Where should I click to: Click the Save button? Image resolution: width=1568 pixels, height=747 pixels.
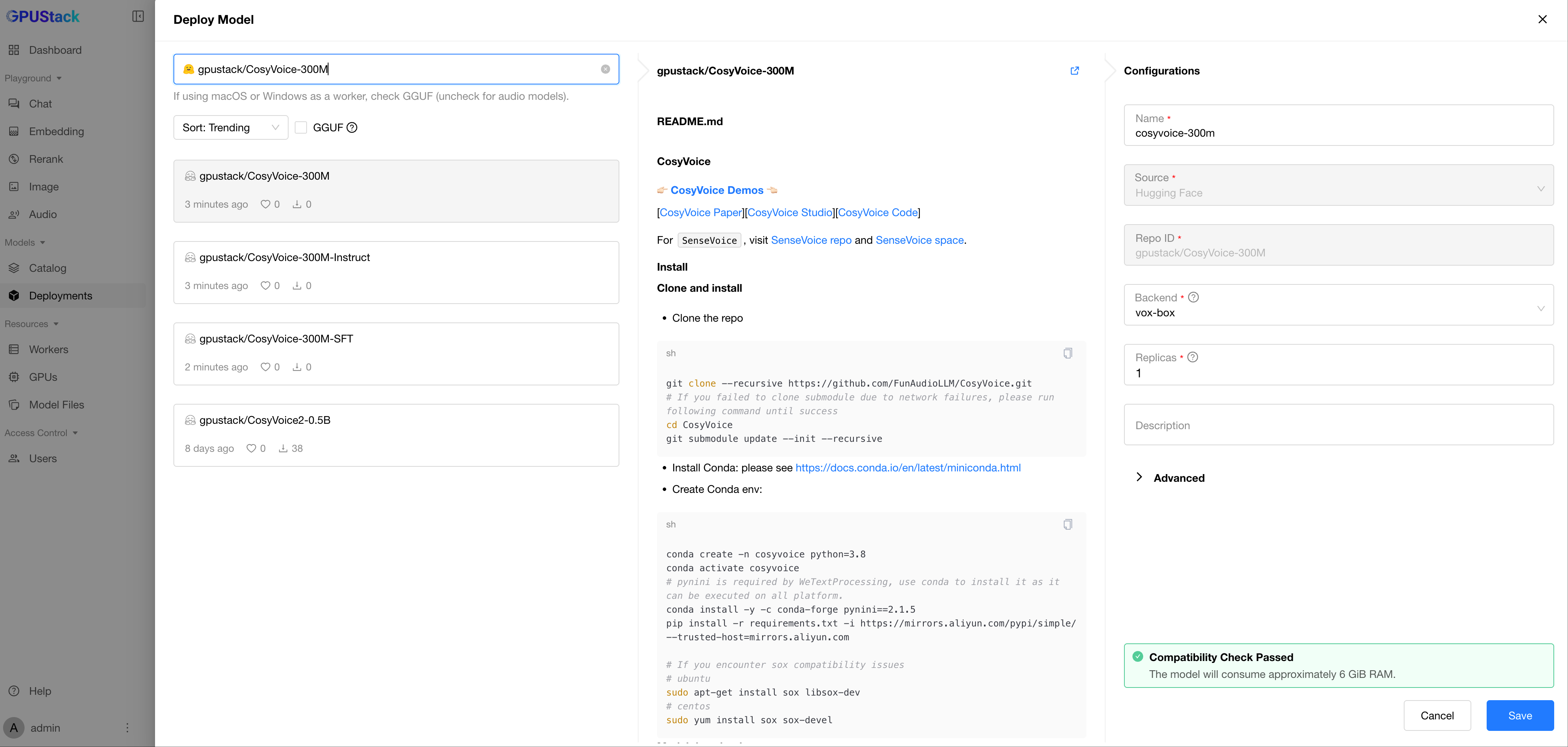[1519, 716]
